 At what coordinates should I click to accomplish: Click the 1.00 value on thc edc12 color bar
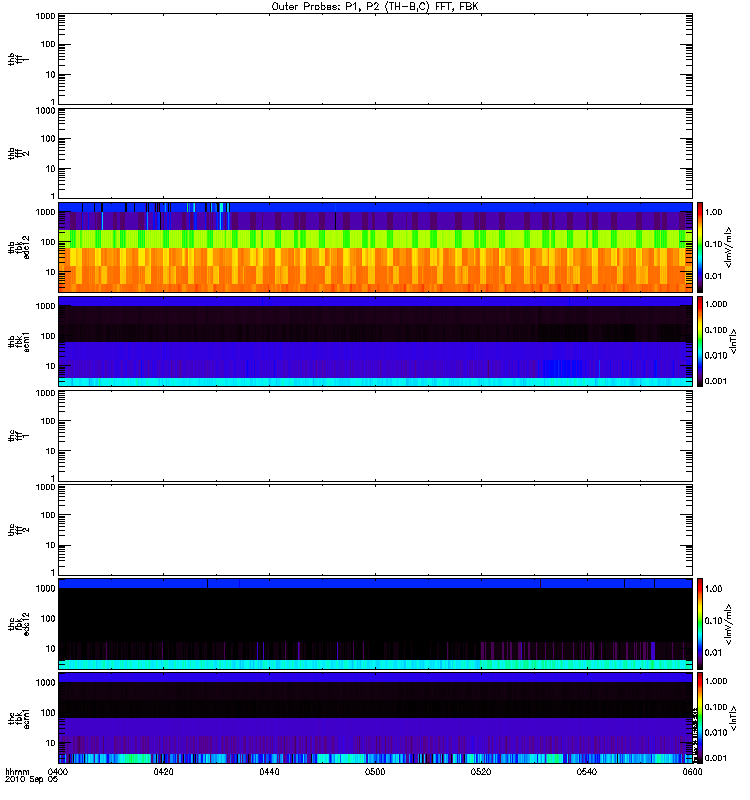tap(713, 589)
